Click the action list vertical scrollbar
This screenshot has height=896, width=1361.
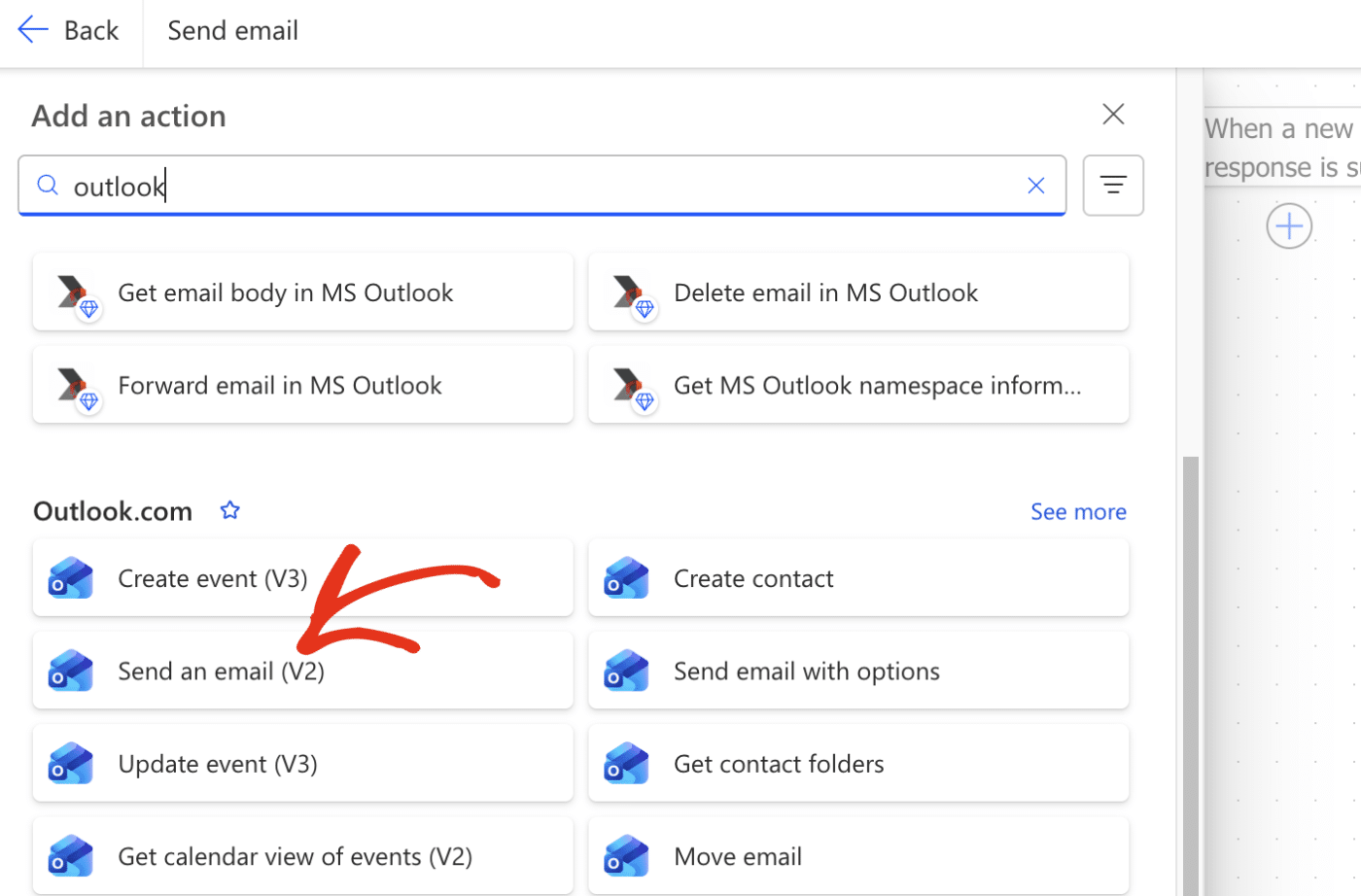point(1190,675)
